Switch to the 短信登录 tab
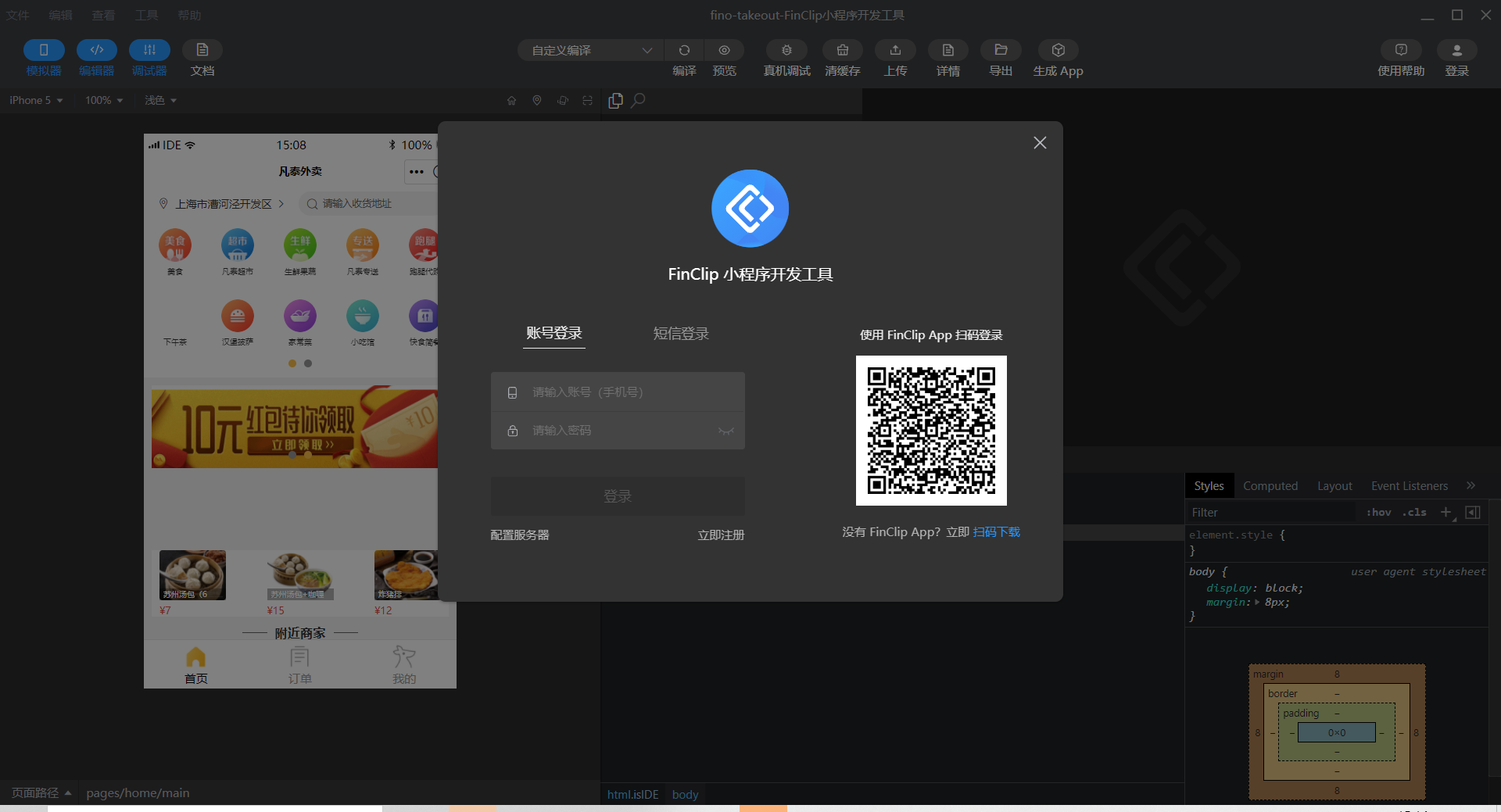The image size is (1501, 812). pyautogui.click(x=681, y=334)
